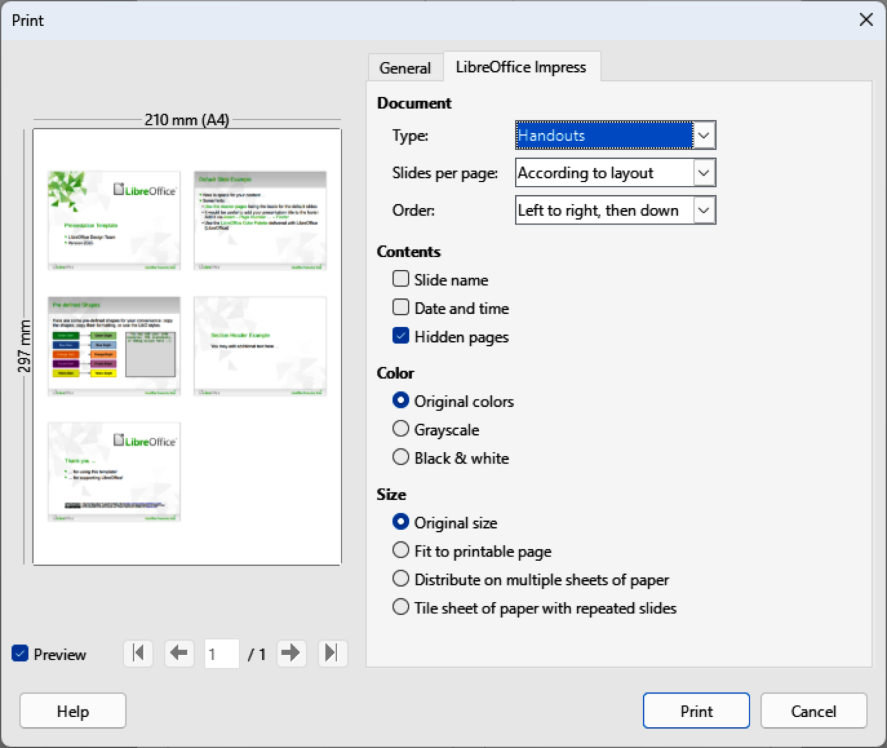887x748 pixels.
Task: Switch to the General tab
Action: [405, 68]
